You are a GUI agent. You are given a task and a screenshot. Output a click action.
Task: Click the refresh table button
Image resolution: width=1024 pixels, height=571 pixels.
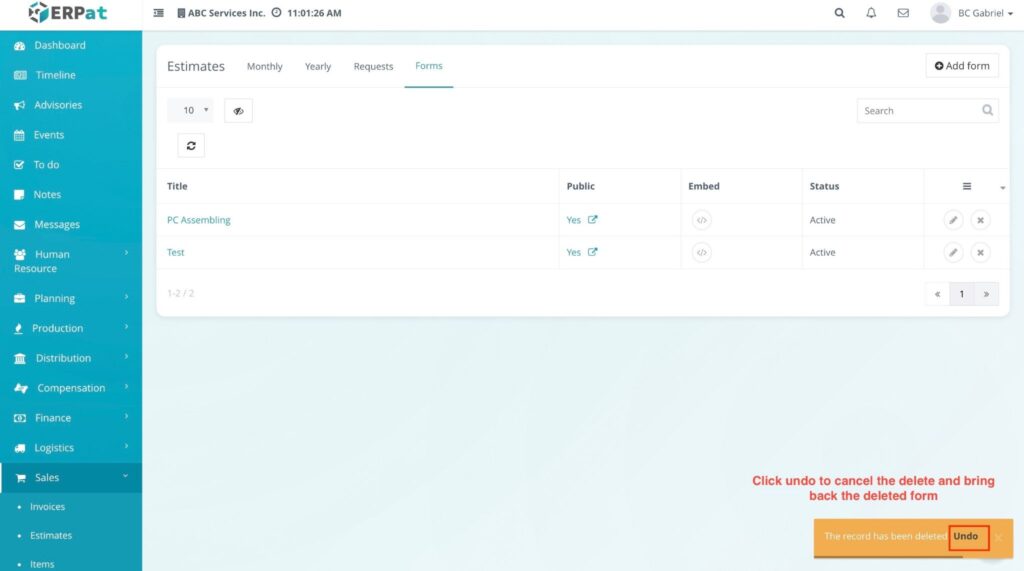pyautogui.click(x=191, y=145)
